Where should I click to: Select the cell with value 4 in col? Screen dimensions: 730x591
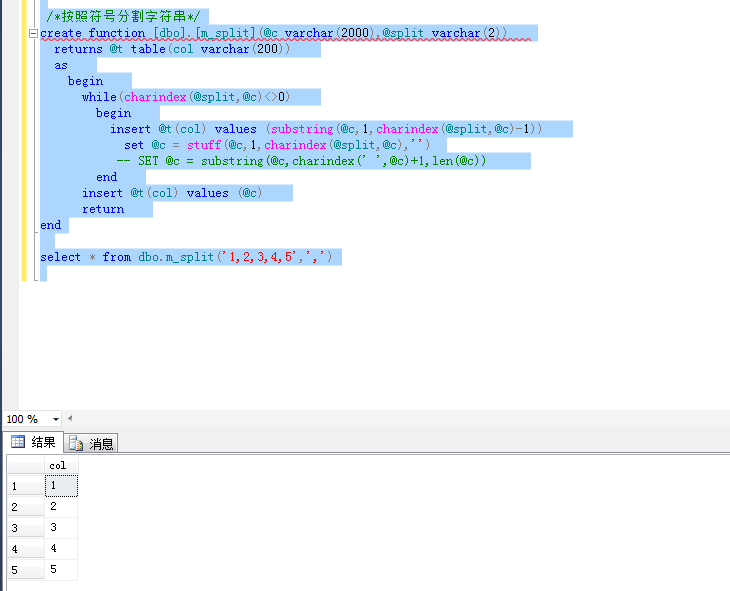point(61,549)
